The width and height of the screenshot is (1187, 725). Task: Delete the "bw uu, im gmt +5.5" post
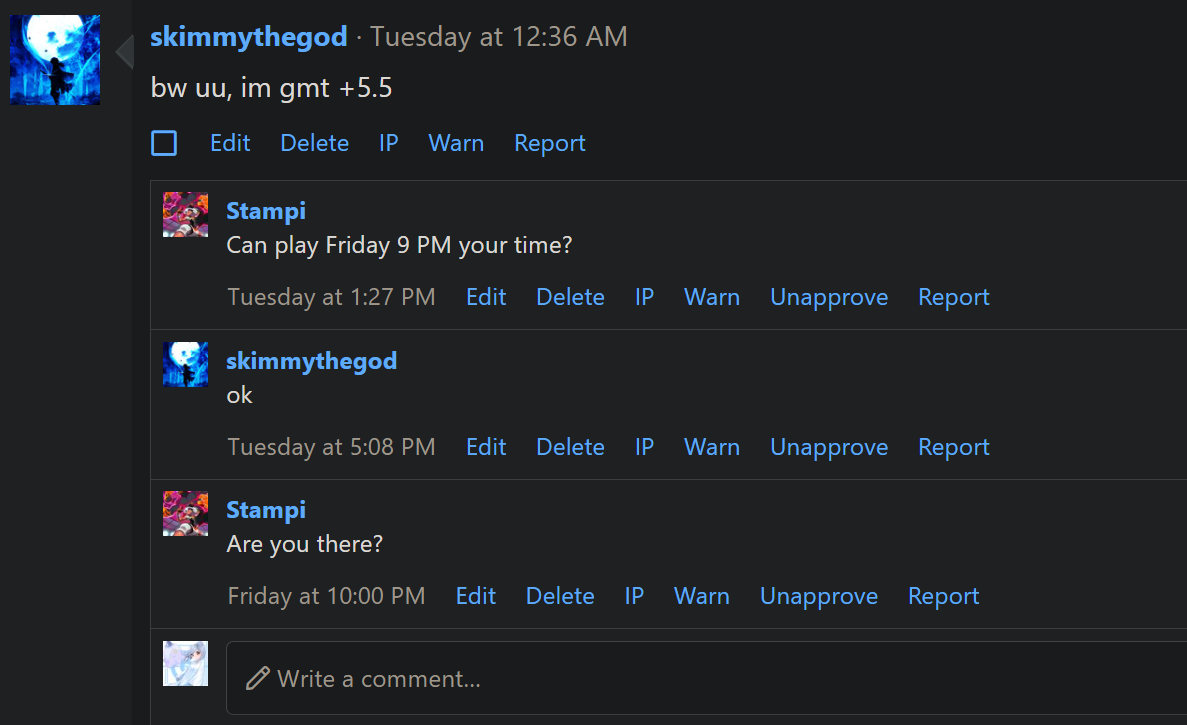[x=314, y=143]
